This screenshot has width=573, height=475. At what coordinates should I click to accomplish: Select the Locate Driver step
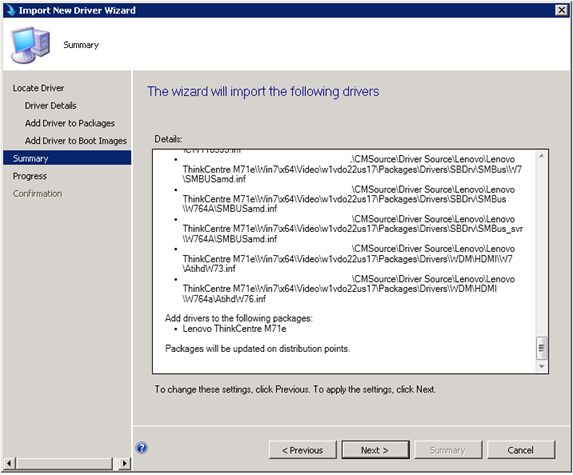38,88
